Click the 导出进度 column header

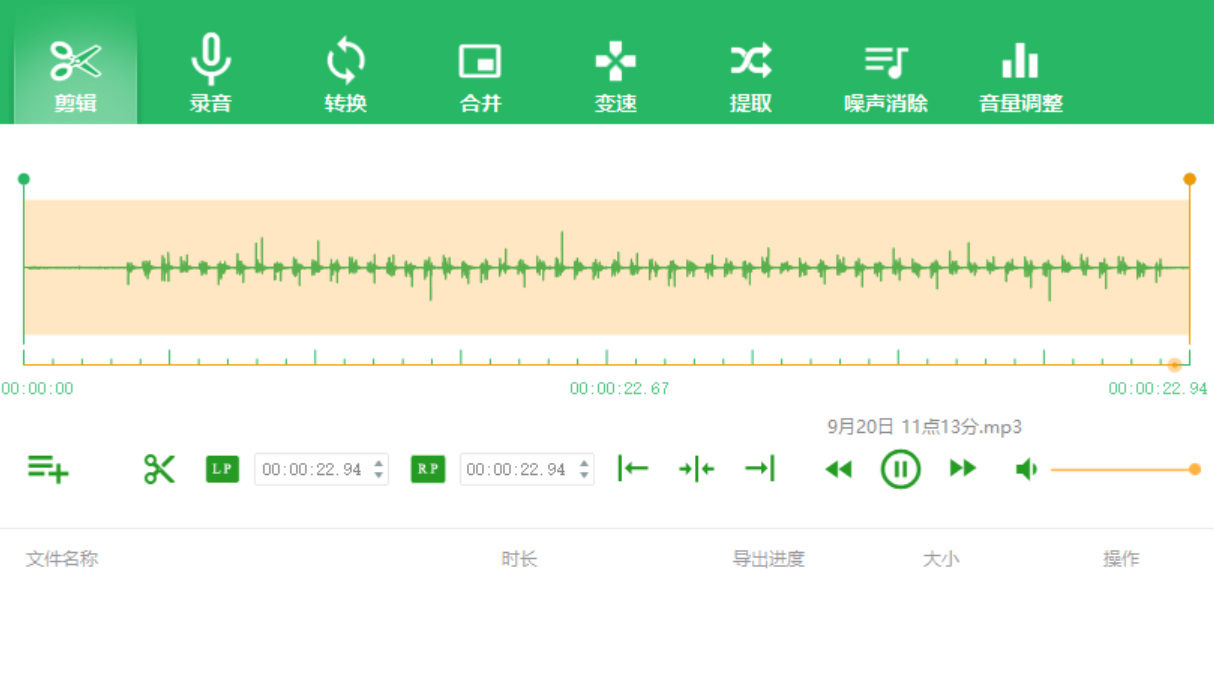point(768,559)
